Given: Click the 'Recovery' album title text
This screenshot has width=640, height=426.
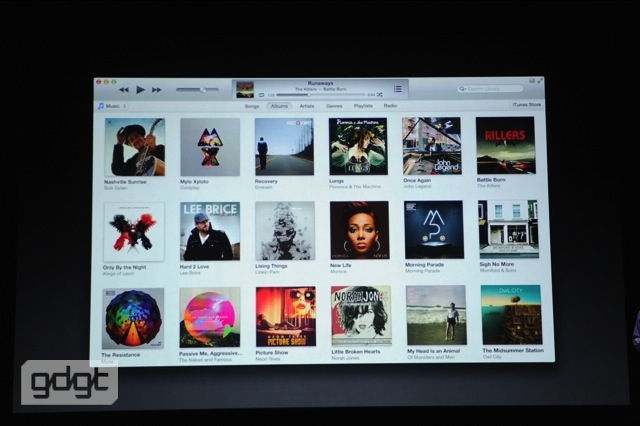Looking at the screenshot, I should 266,181.
